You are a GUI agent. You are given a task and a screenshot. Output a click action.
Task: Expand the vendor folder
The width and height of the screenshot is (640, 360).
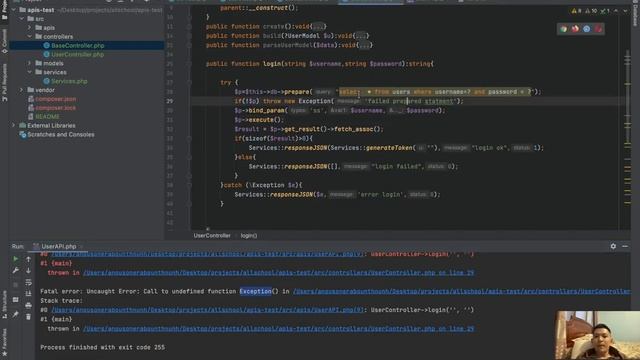[22, 90]
